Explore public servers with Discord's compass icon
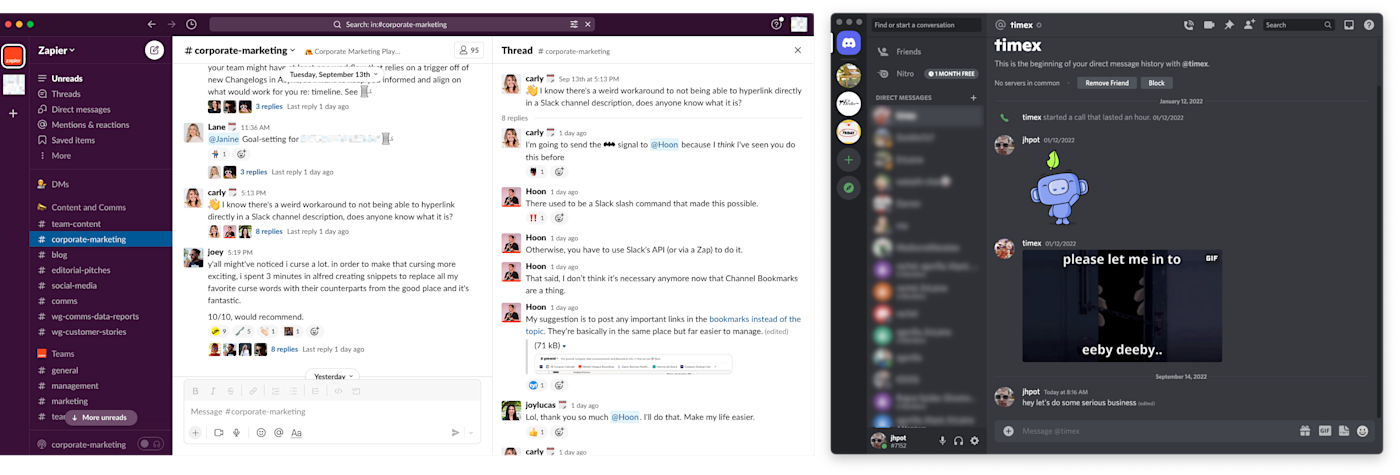The width and height of the screenshot is (1400, 475). pos(848,187)
